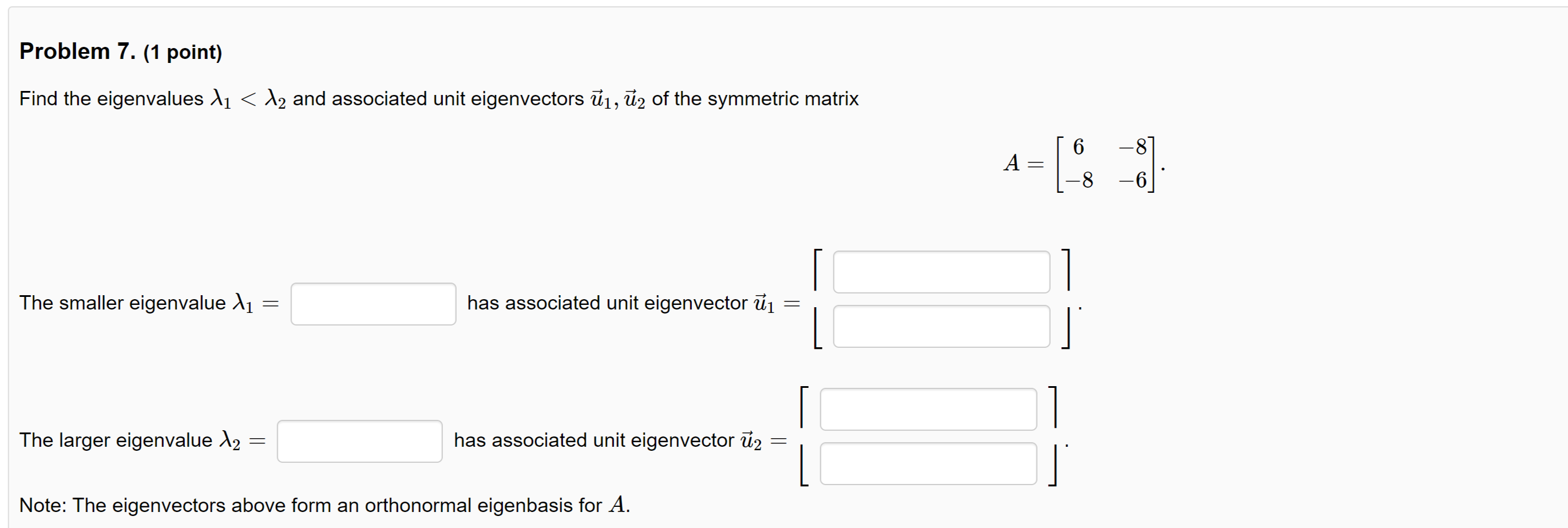Select bottom entry field of eigenvector u1
Screen dimensions: 1568x528
coord(941,327)
